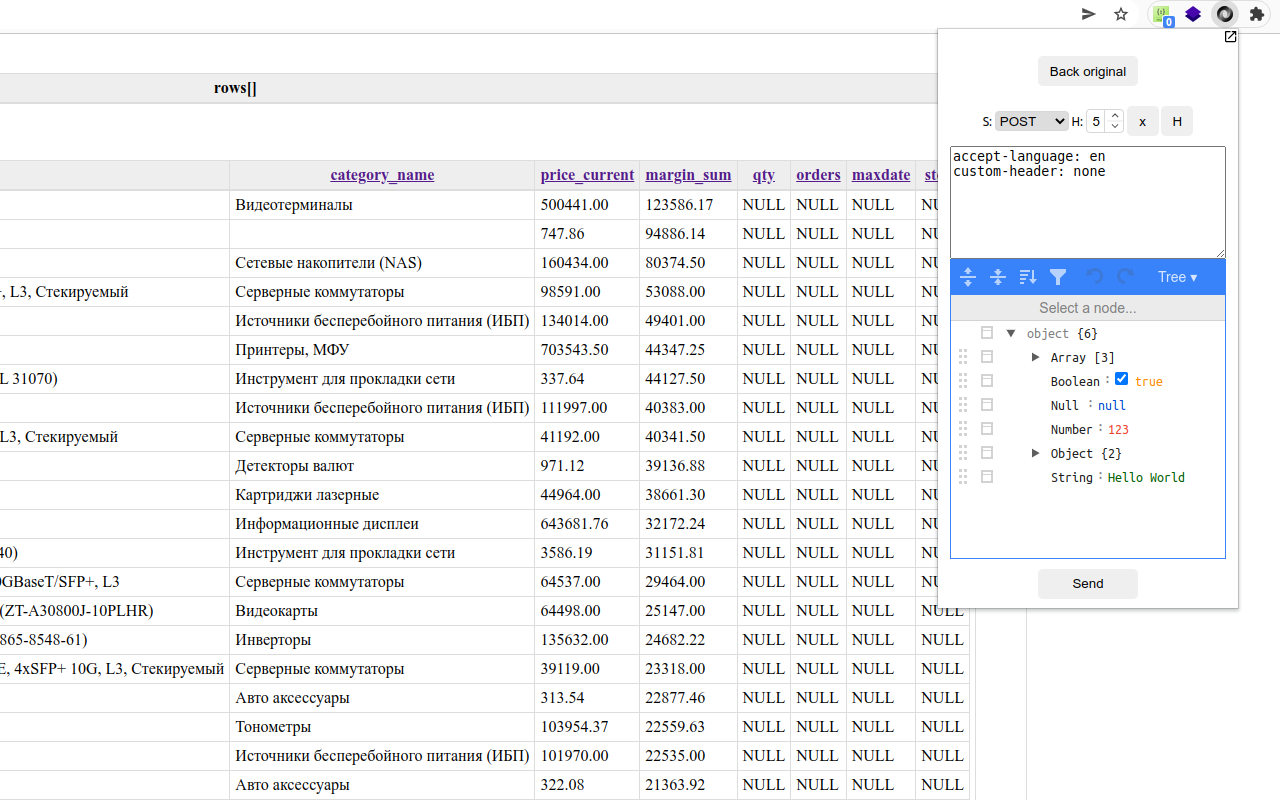Click the sort contents icon in JSON editor
This screenshot has width=1280, height=800.
[x=1027, y=277]
